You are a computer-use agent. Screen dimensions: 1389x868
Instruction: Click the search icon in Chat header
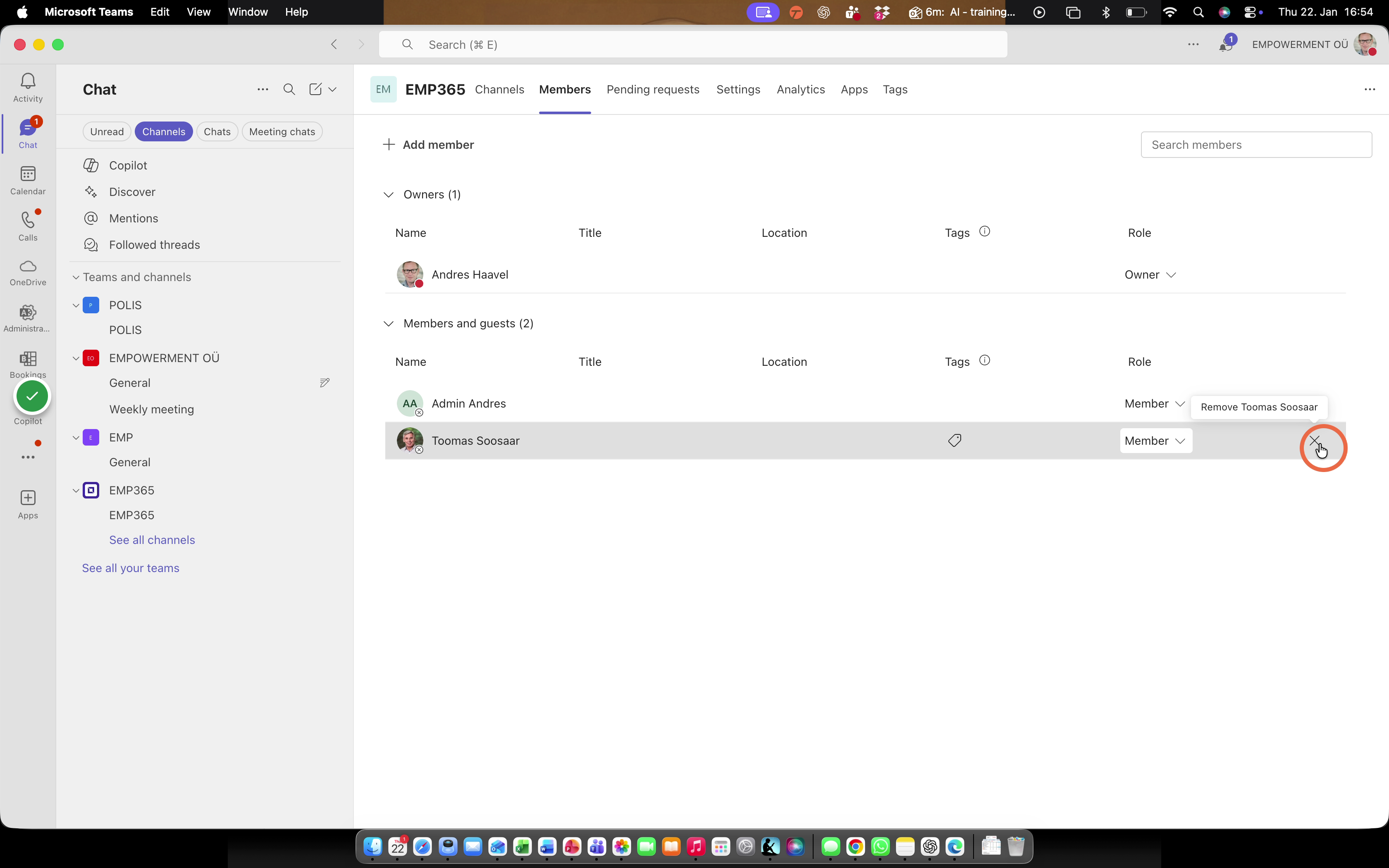(289, 89)
